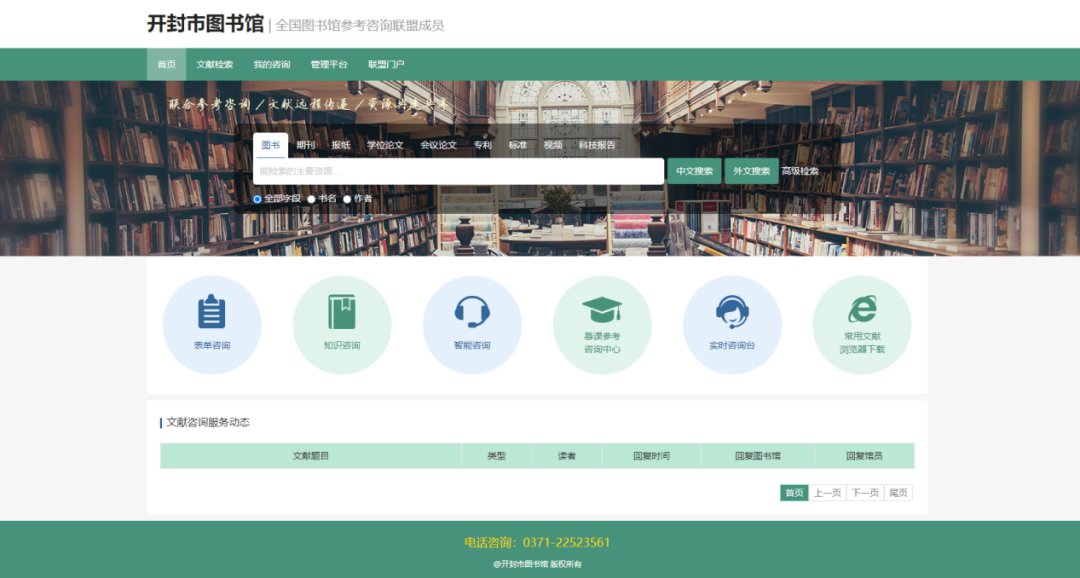Click the 全国图书馆参考咨询联盟成员 subtitle
Viewport: 1080px width, 578px height.
coord(360,25)
